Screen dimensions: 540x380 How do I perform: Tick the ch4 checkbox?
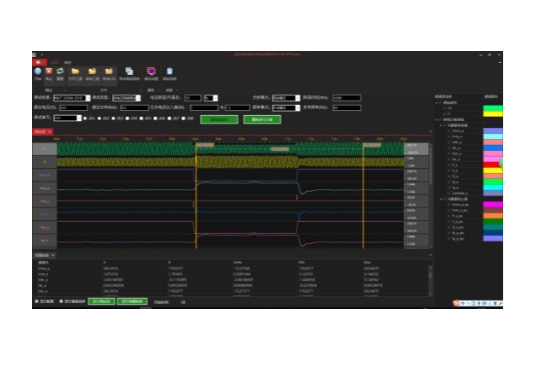click(127, 118)
